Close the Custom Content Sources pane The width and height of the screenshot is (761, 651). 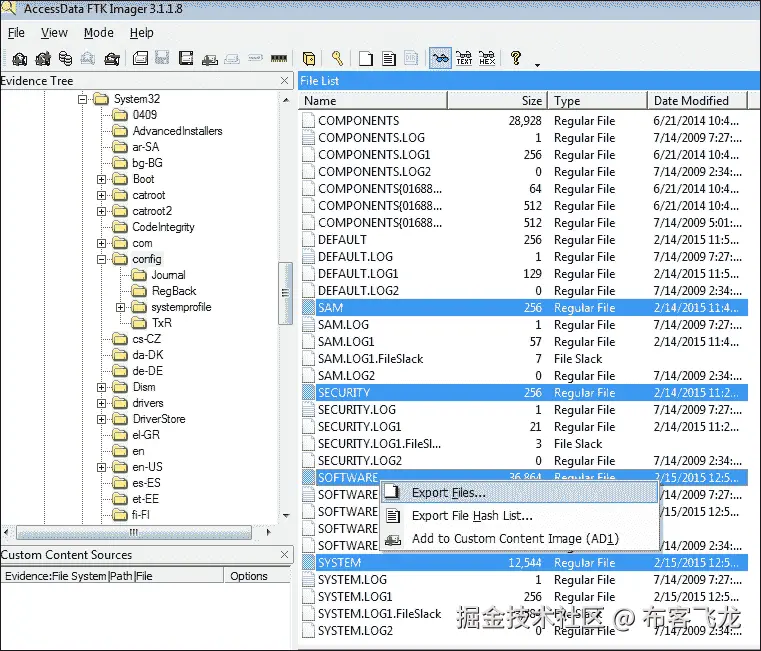point(285,554)
